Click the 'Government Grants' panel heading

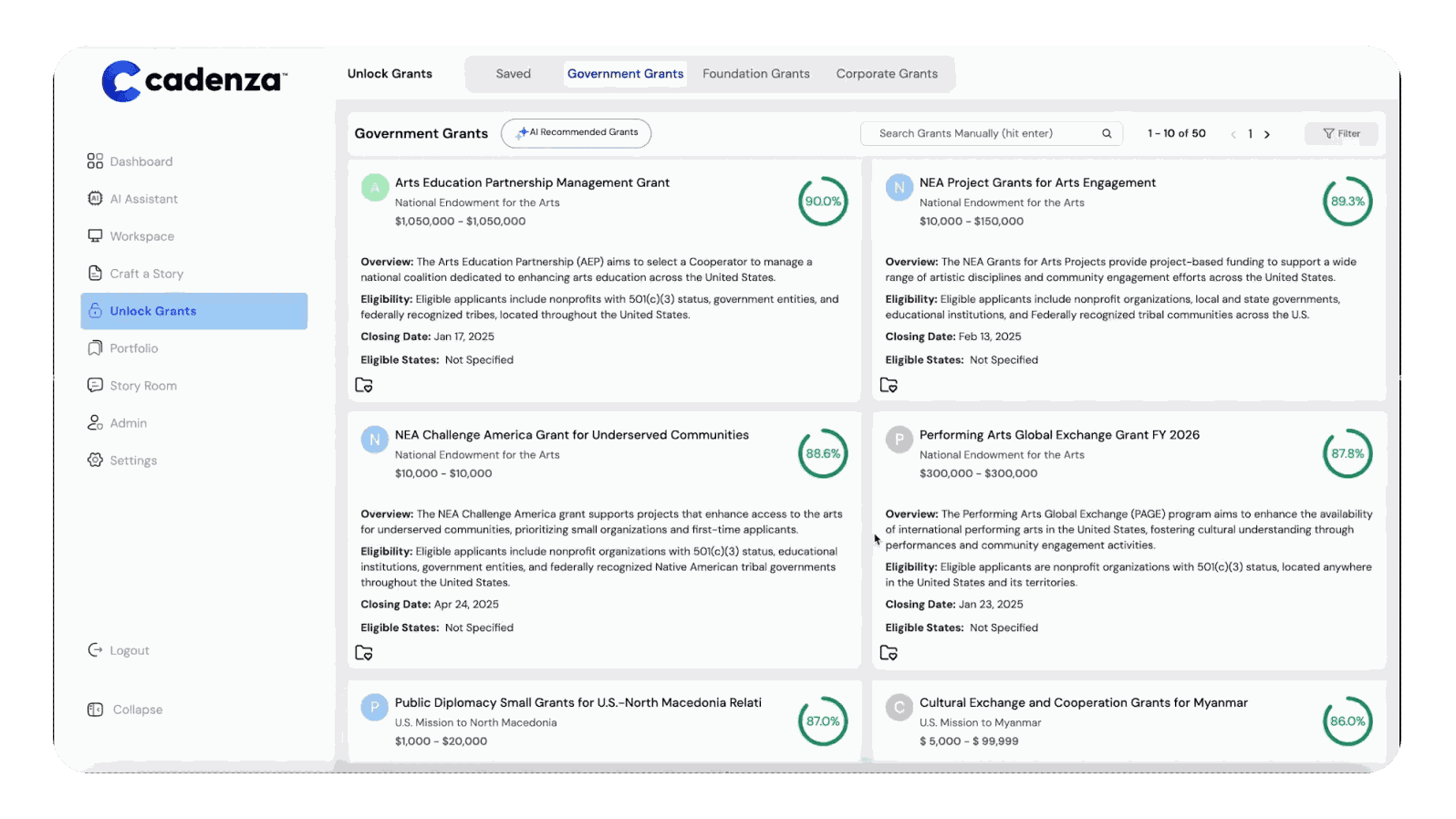tap(421, 133)
